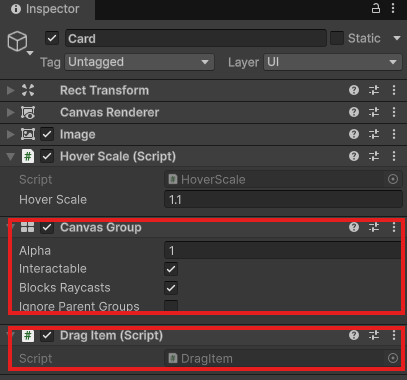Open Canvas Group help reference
Viewport: 407px width, 380px height.
click(354, 227)
